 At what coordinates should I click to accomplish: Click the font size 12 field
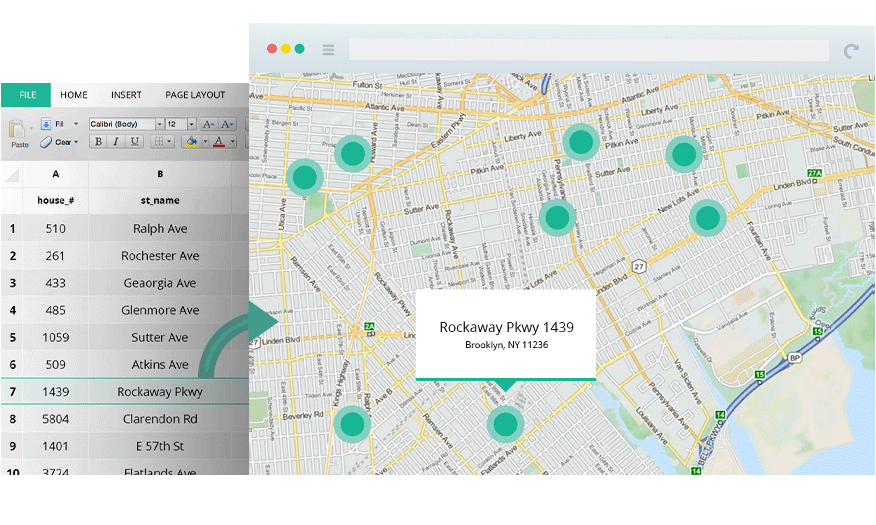click(x=176, y=124)
